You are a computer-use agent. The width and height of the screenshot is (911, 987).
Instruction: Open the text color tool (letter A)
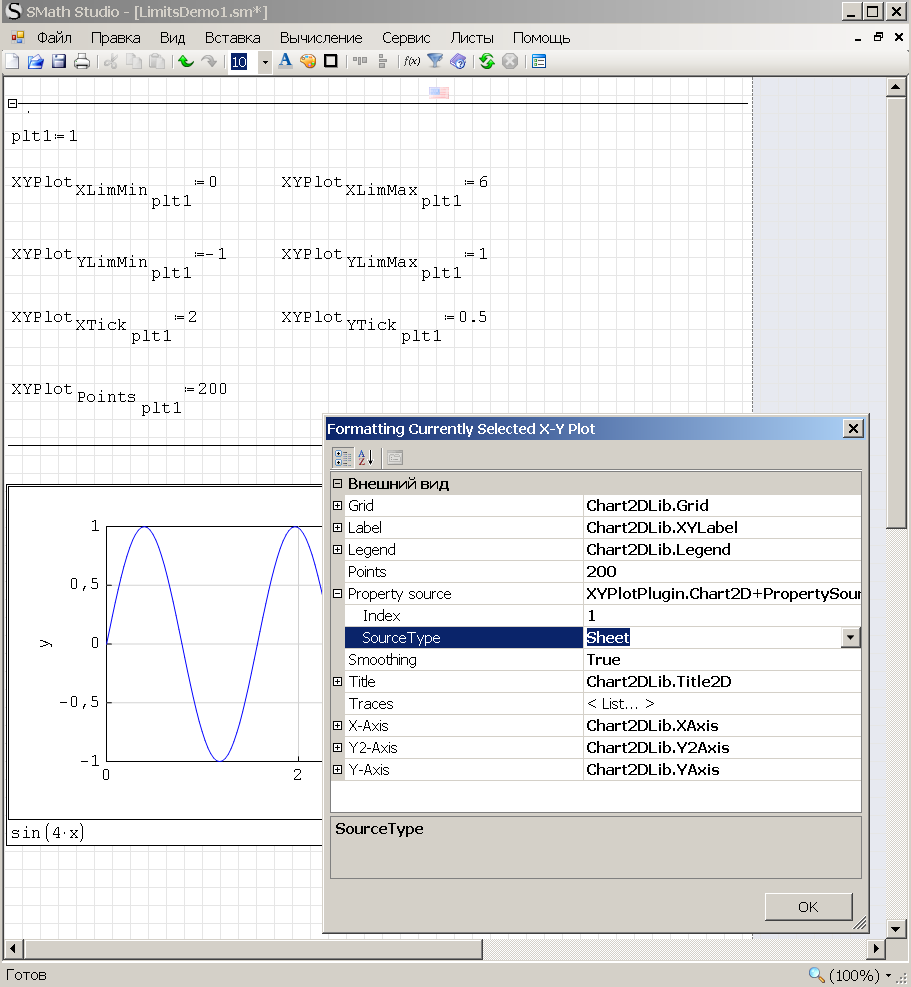(x=285, y=62)
